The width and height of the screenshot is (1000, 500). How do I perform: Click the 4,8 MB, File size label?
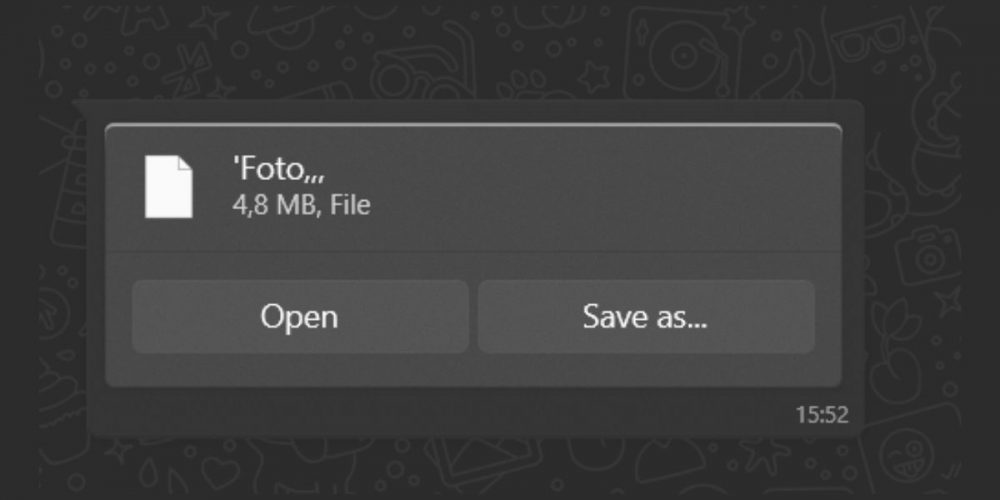(301, 206)
